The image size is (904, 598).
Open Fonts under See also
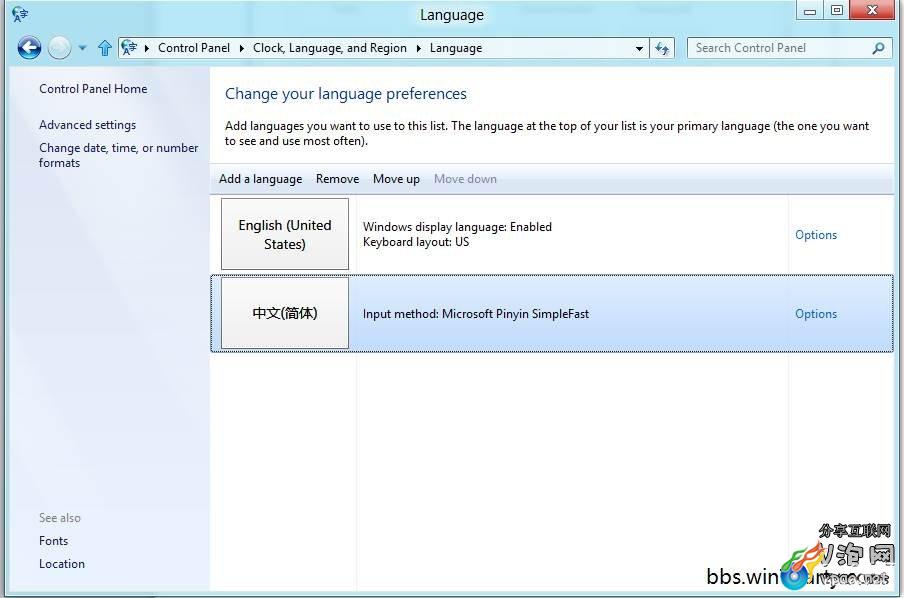54,541
